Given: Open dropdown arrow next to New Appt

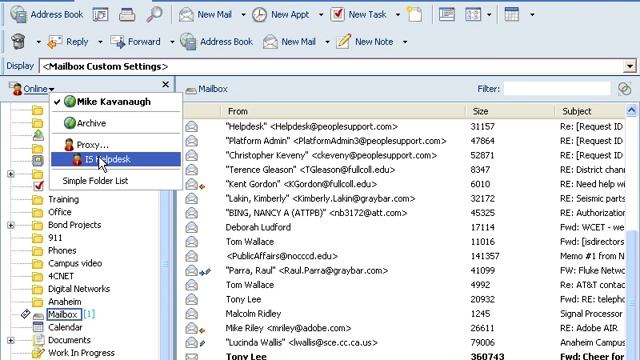Looking at the screenshot, I should tap(321, 15).
